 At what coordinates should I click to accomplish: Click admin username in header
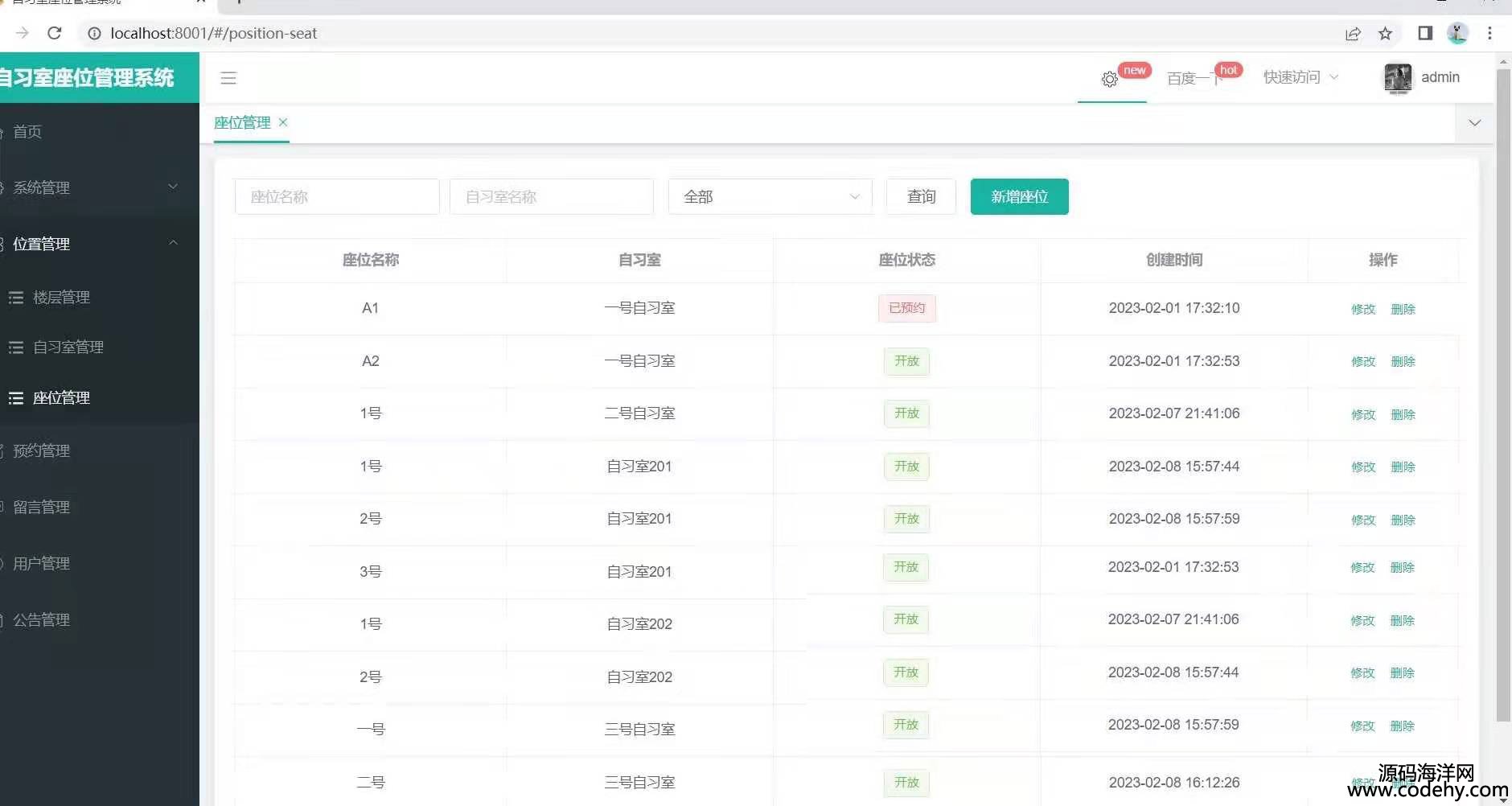point(1440,77)
